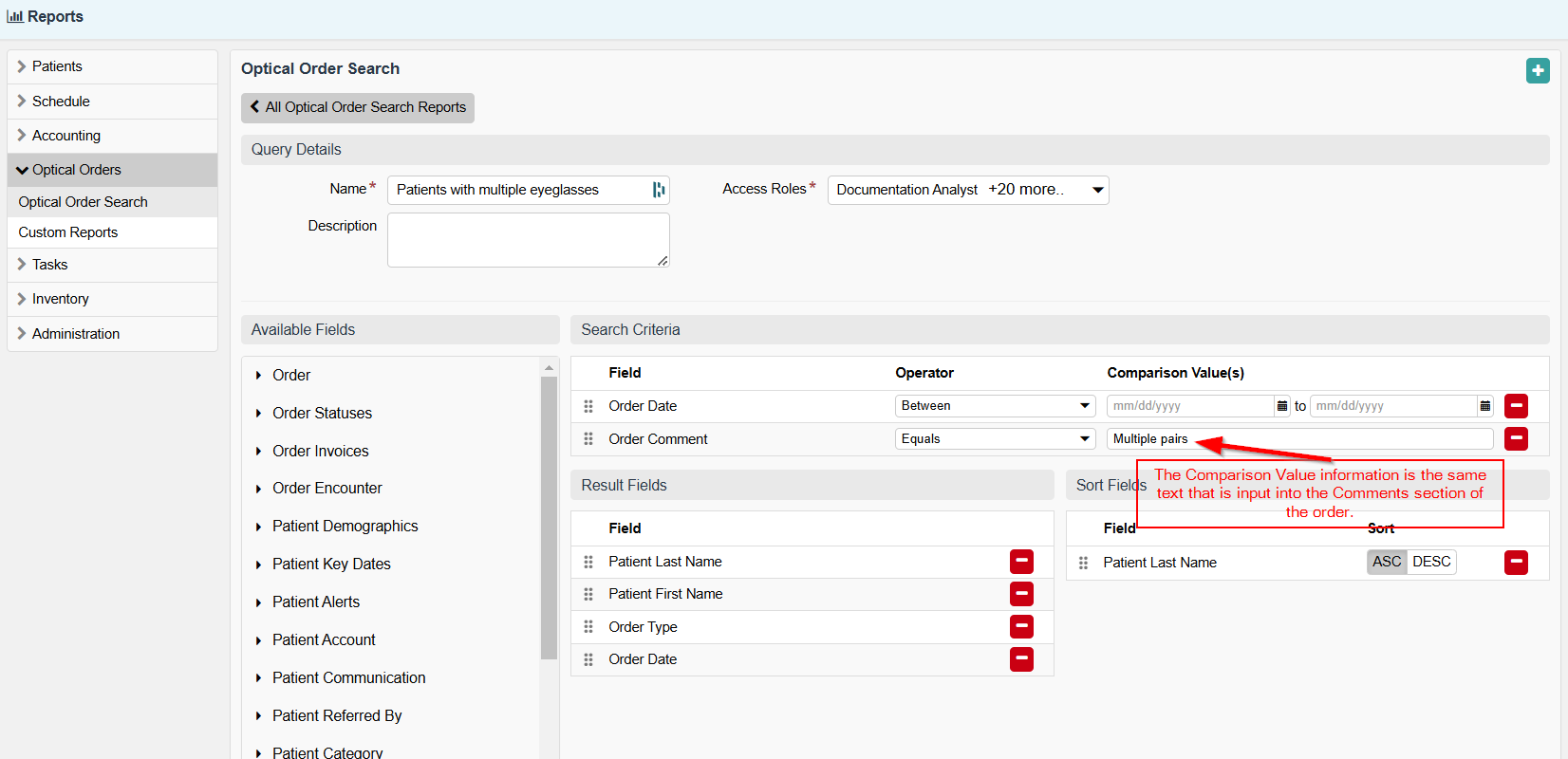Click the Description text area
This screenshot has width=1568, height=759.
click(528, 240)
